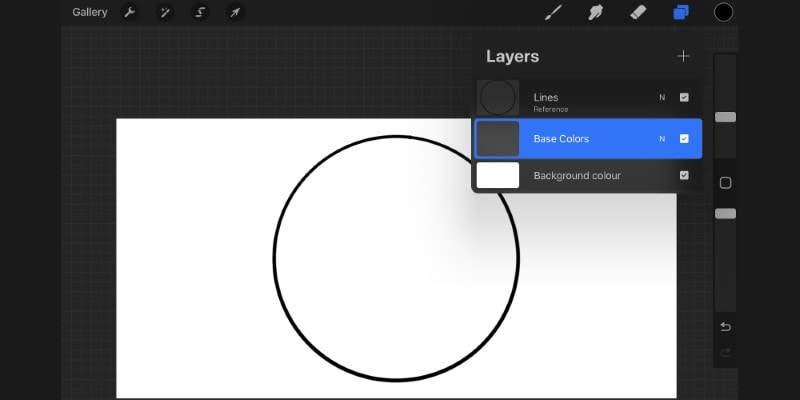
Task: Toggle visibility of Lines layer
Action: (684, 97)
